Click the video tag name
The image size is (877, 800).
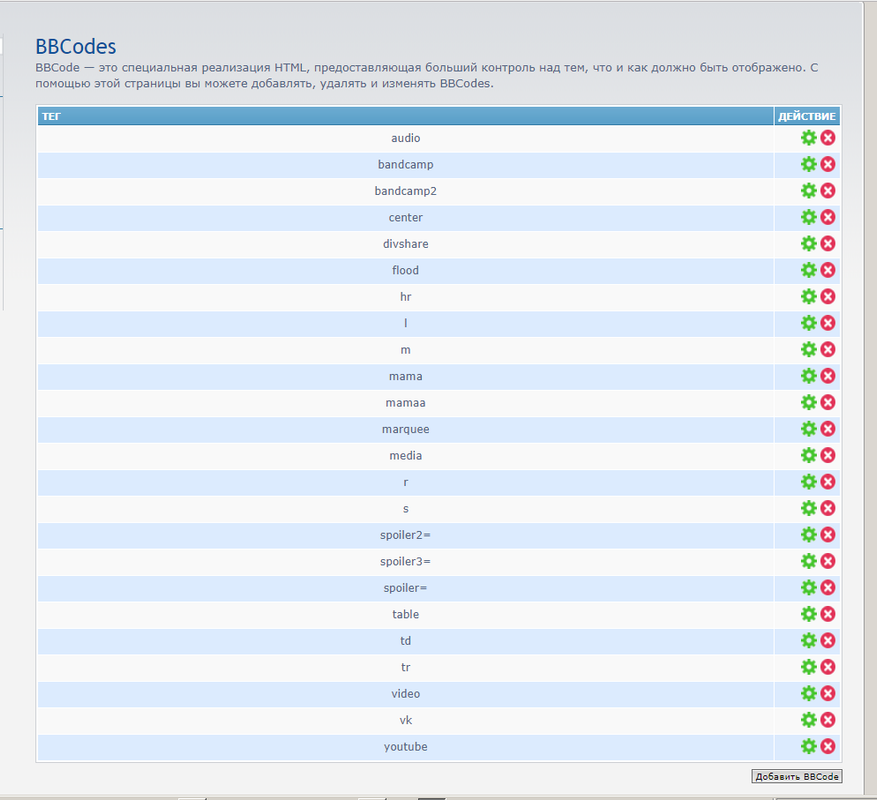pyautogui.click(x=406, y=694)
